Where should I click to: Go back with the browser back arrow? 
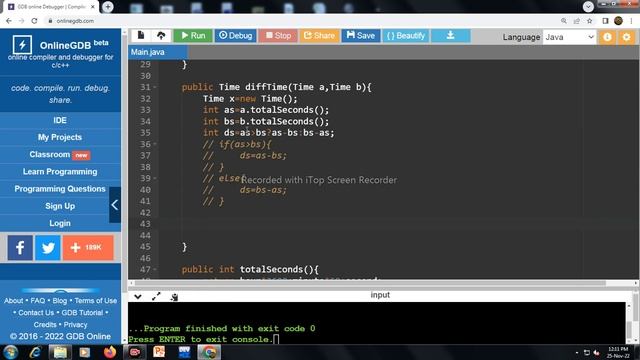click(9, 21)
